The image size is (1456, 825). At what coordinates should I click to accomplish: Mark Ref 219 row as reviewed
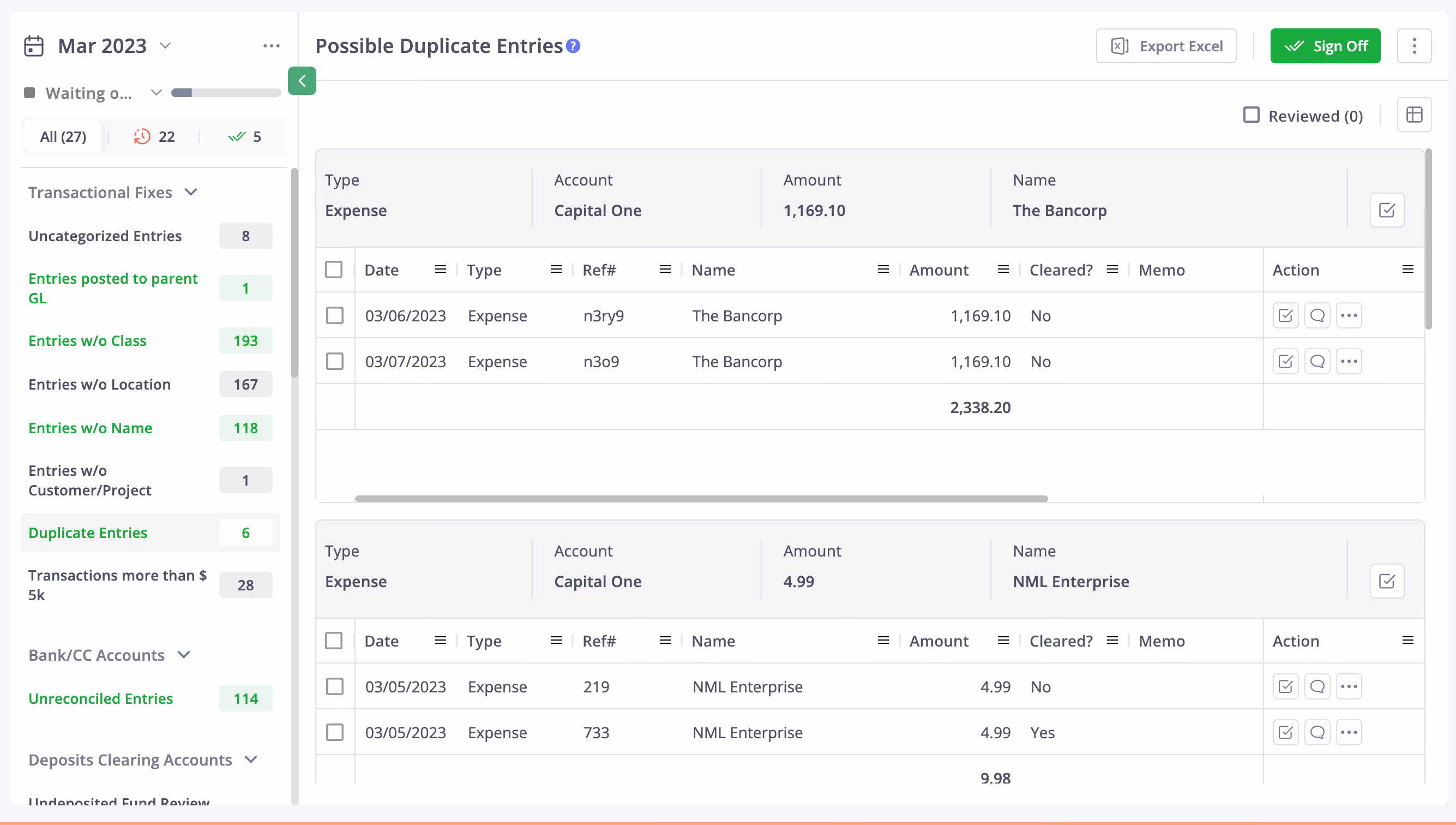click(1285, 687)
